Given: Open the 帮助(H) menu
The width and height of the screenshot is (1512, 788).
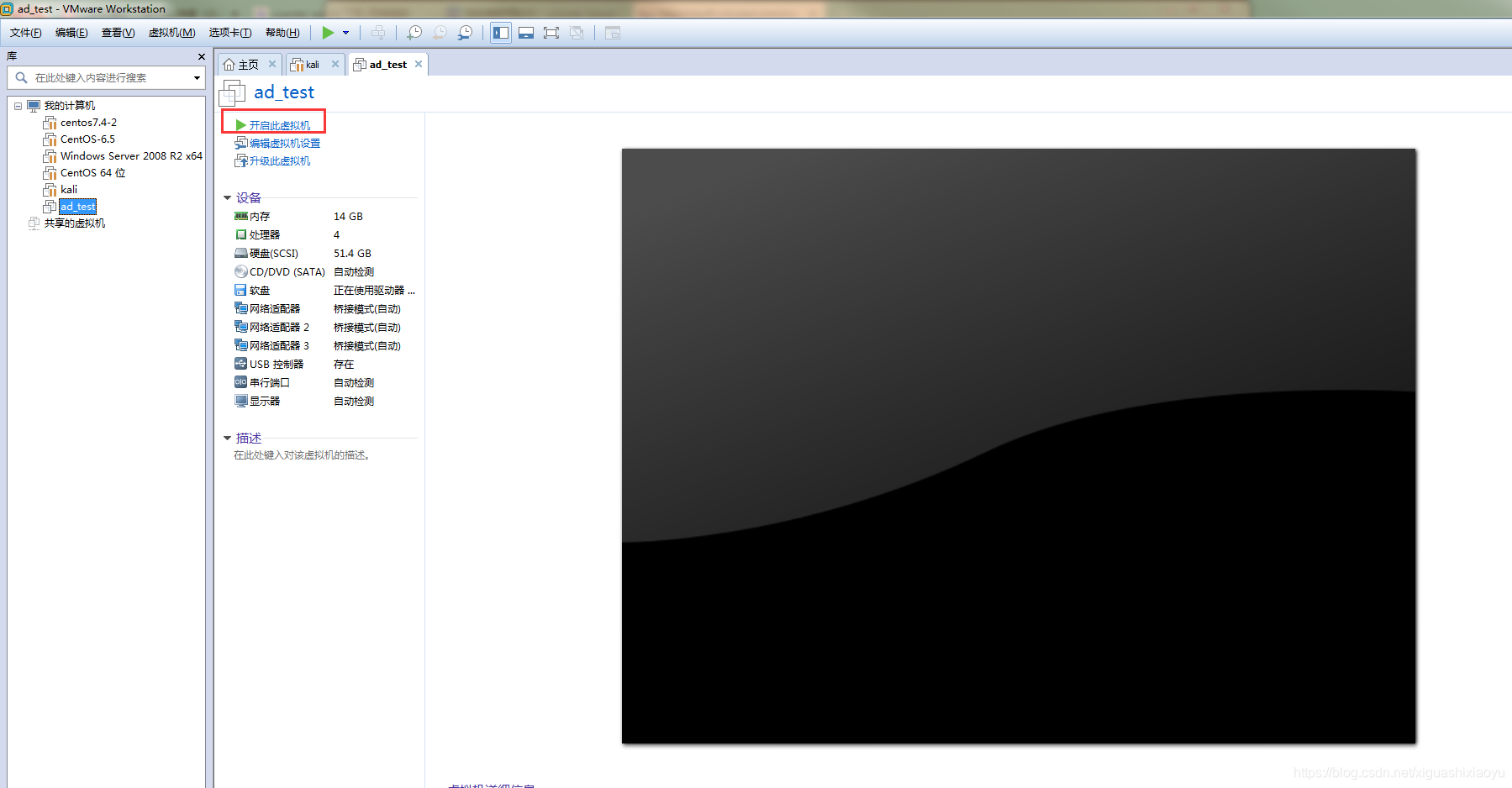Looking at the screenshot, I should (282, 33).
